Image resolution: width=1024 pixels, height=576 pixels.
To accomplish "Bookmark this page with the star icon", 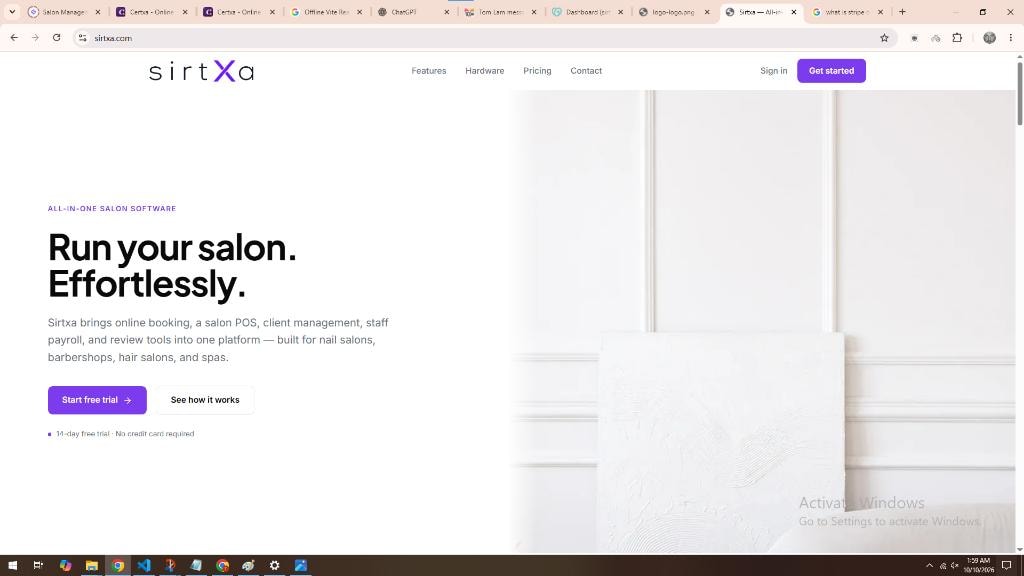I will tap(884, 38).
